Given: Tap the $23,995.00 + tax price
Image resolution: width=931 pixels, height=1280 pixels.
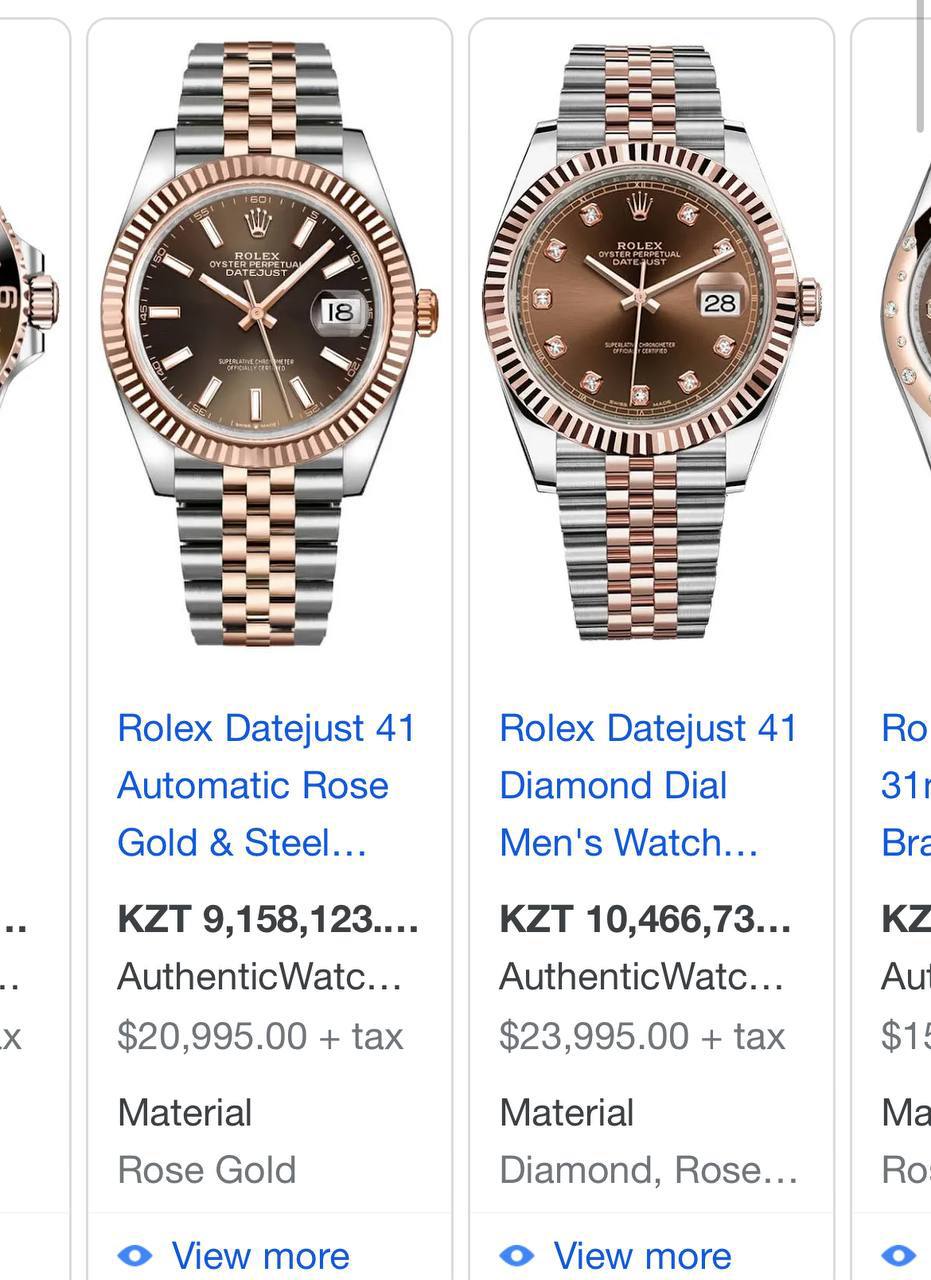Looking at the screenshot, I should pos(642,1036).
